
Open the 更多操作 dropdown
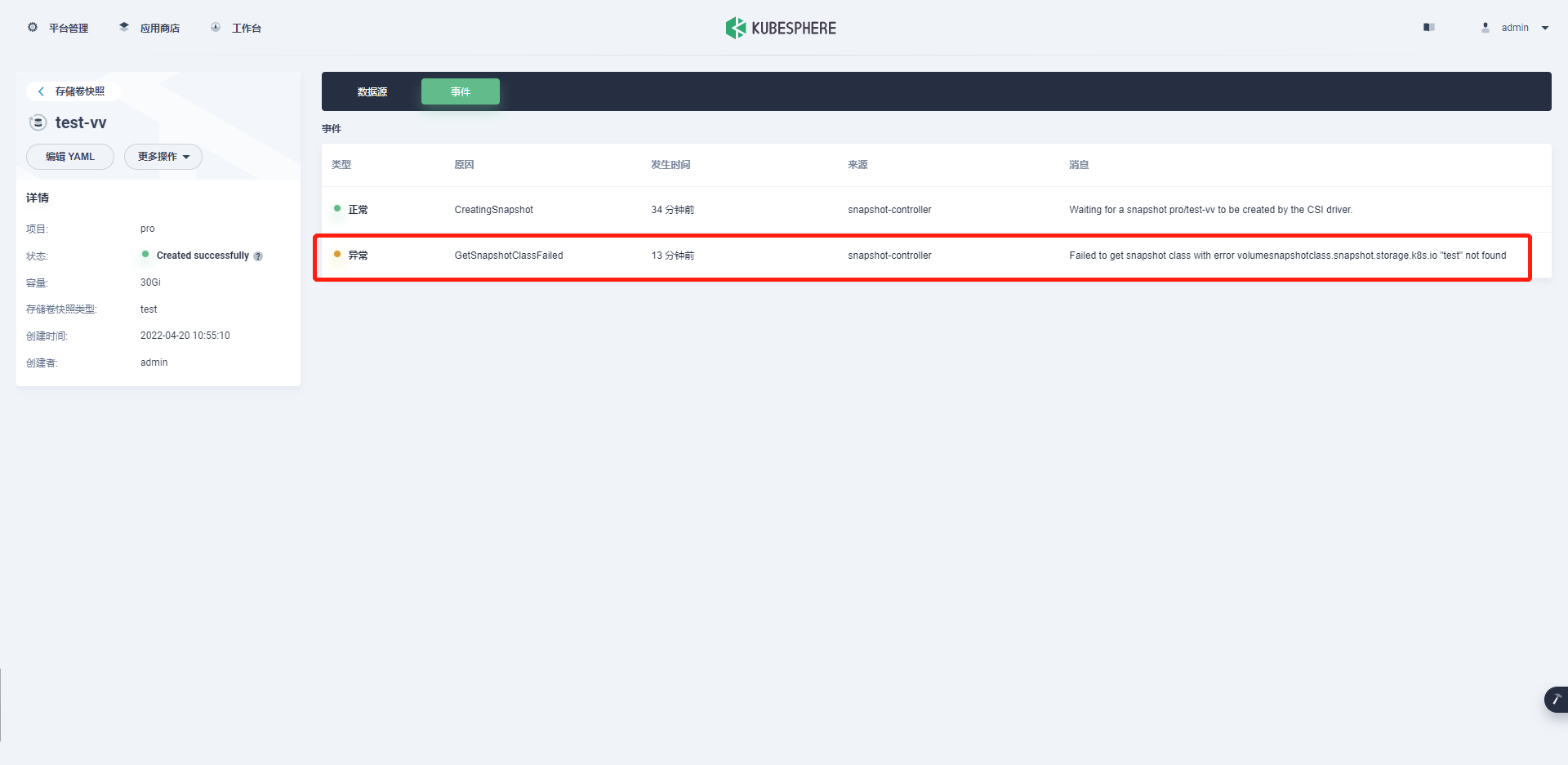point(163,156)
